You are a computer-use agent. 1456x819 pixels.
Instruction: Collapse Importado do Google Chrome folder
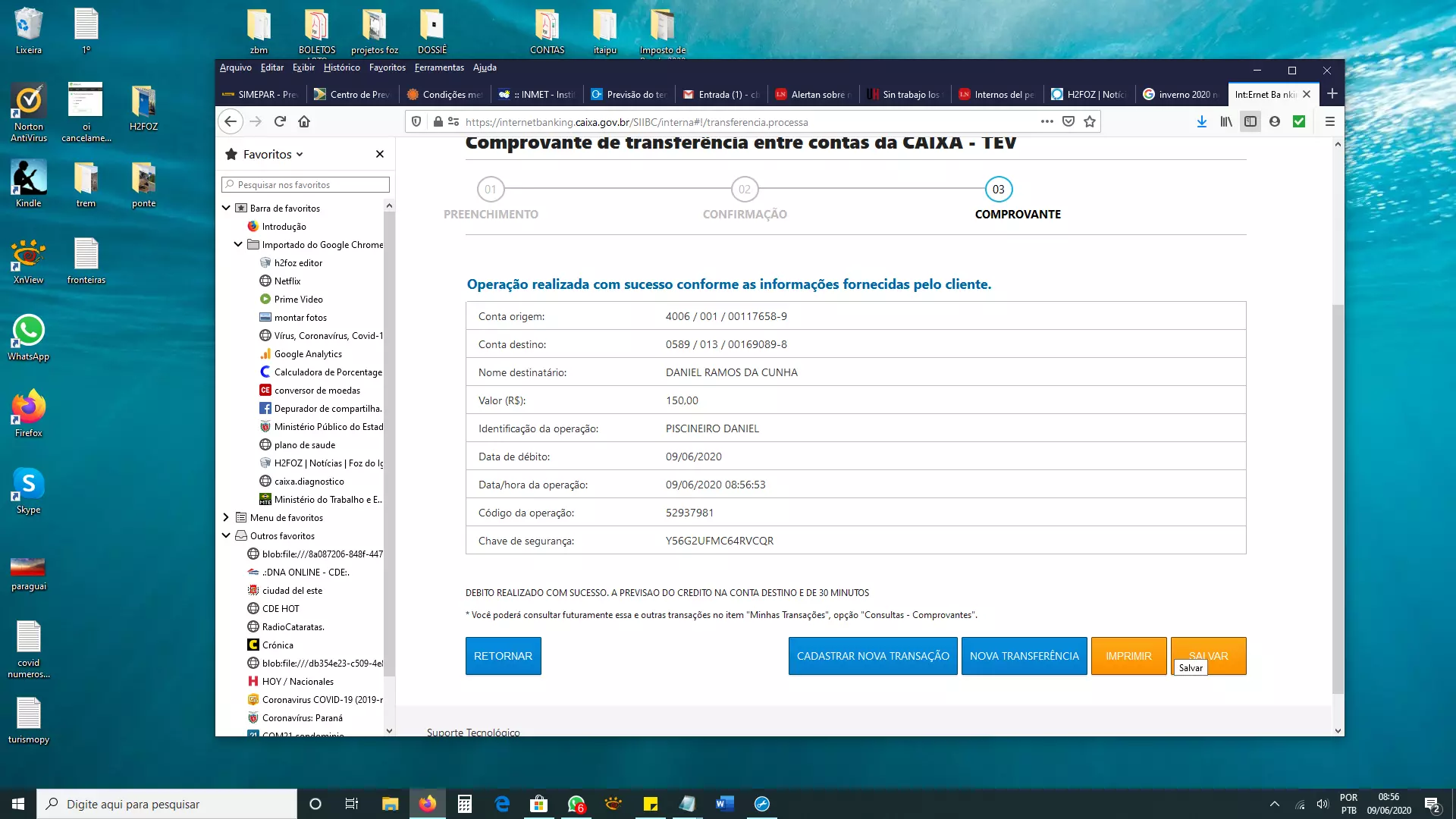[238, 244]
